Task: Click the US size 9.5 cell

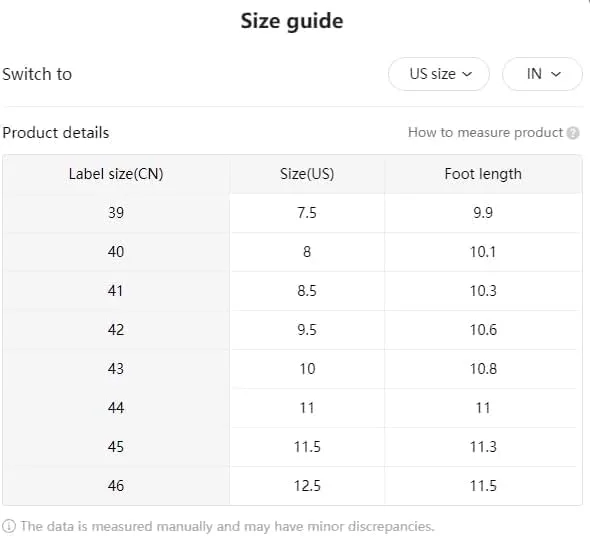Action: (307, 330)
